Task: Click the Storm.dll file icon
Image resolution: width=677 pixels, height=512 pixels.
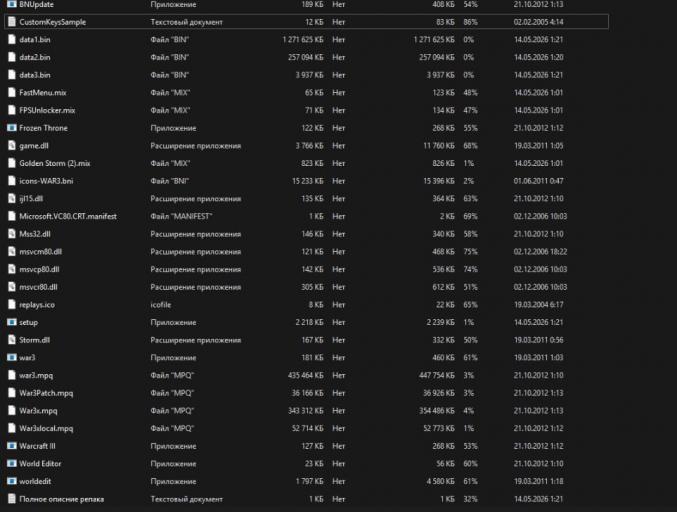Action: click(12, 340)
